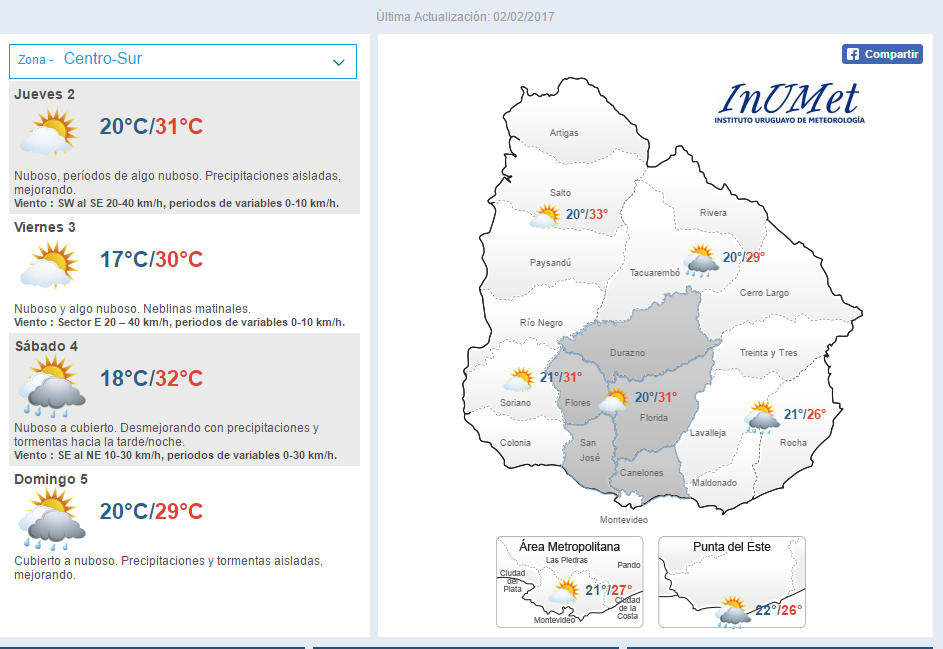Select Florida department label on the map
The height and width of the screenshot is (649, 943).
point(654,418)
